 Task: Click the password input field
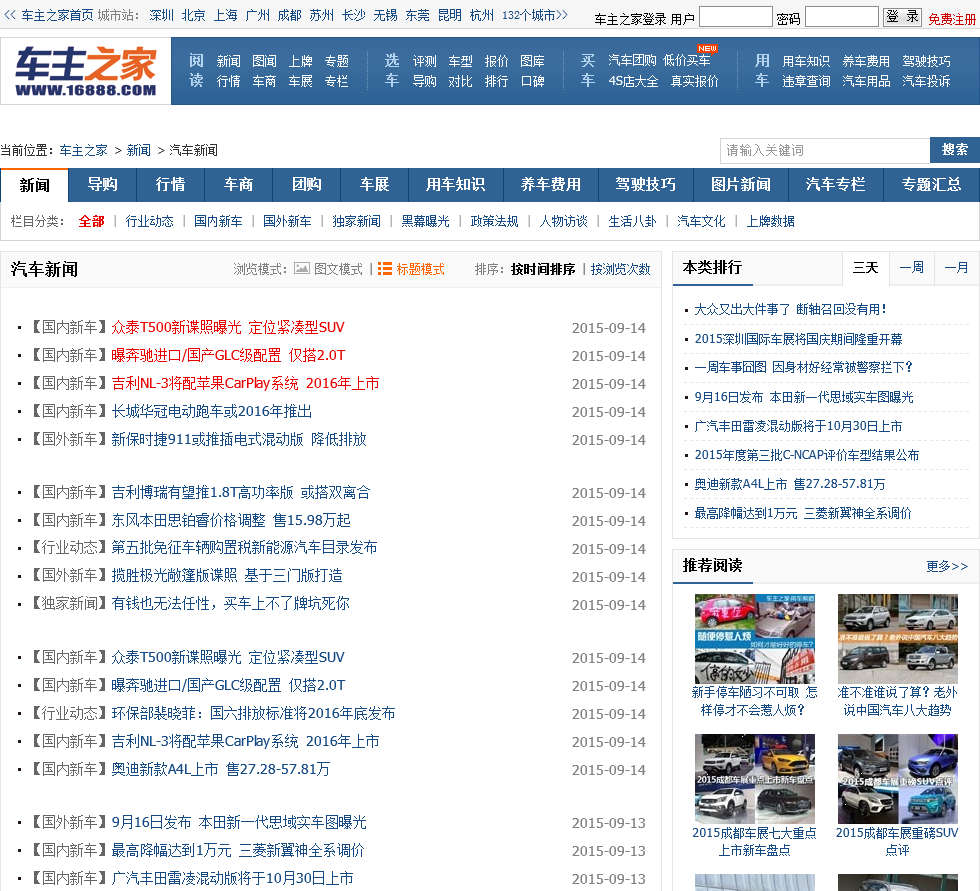point(842,17)
